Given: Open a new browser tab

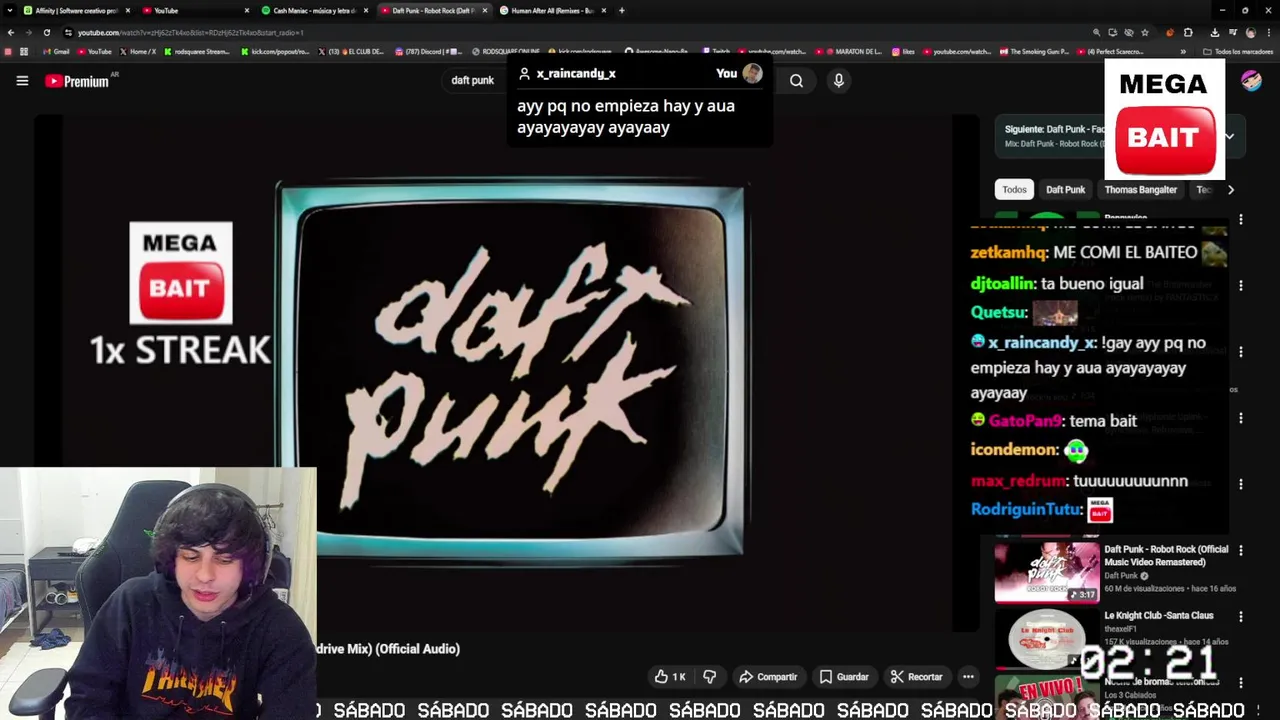Looking at the screenshot, I should pyautogui.click(x=622, y=10).
